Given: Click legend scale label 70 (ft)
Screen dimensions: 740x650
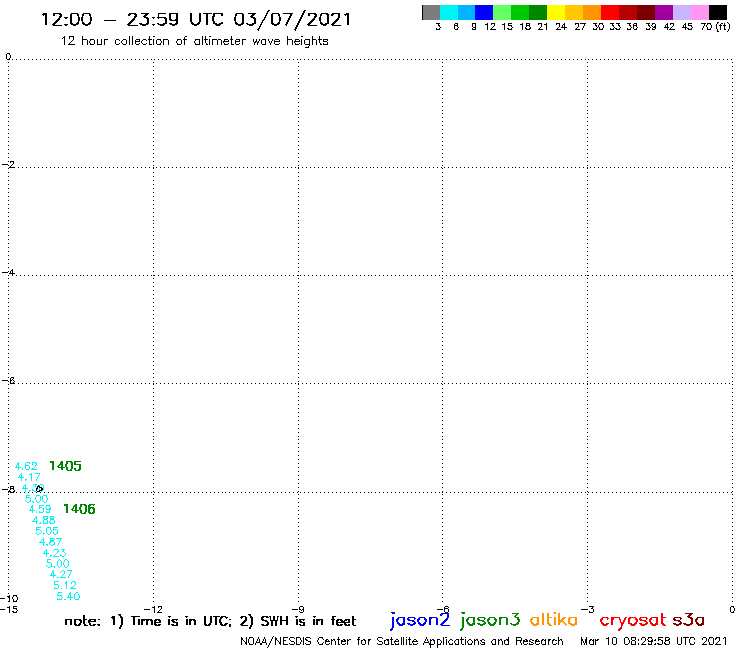Looking at the screenshot, I should 715,27.
